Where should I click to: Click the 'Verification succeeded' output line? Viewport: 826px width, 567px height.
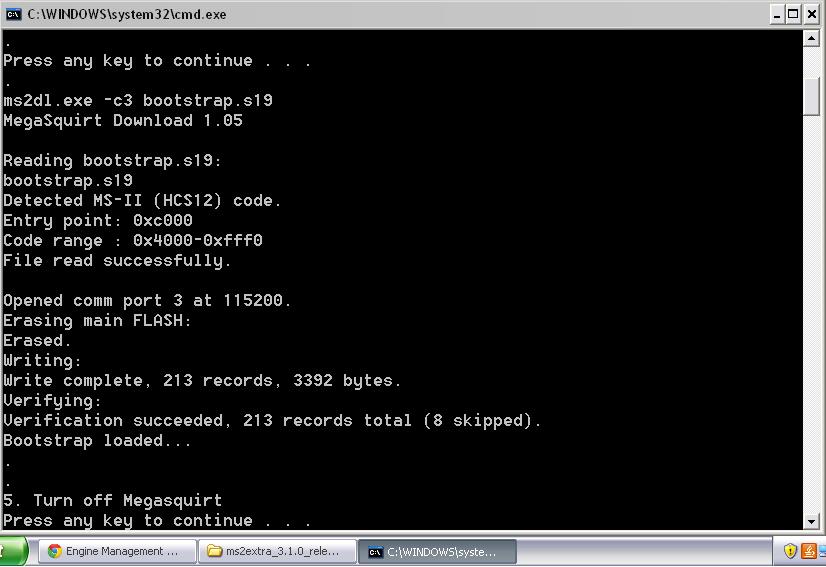(272, 420)
